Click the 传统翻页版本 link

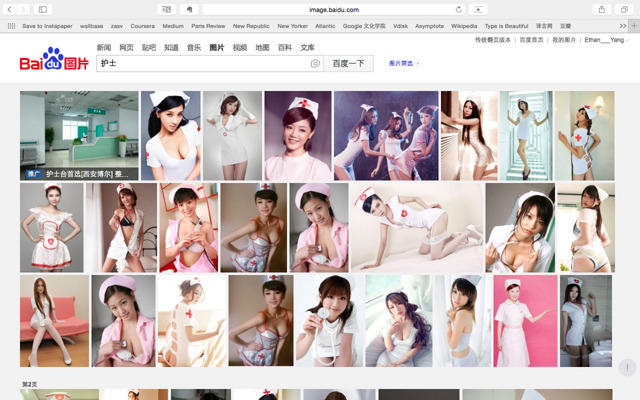tap(493, 40)
